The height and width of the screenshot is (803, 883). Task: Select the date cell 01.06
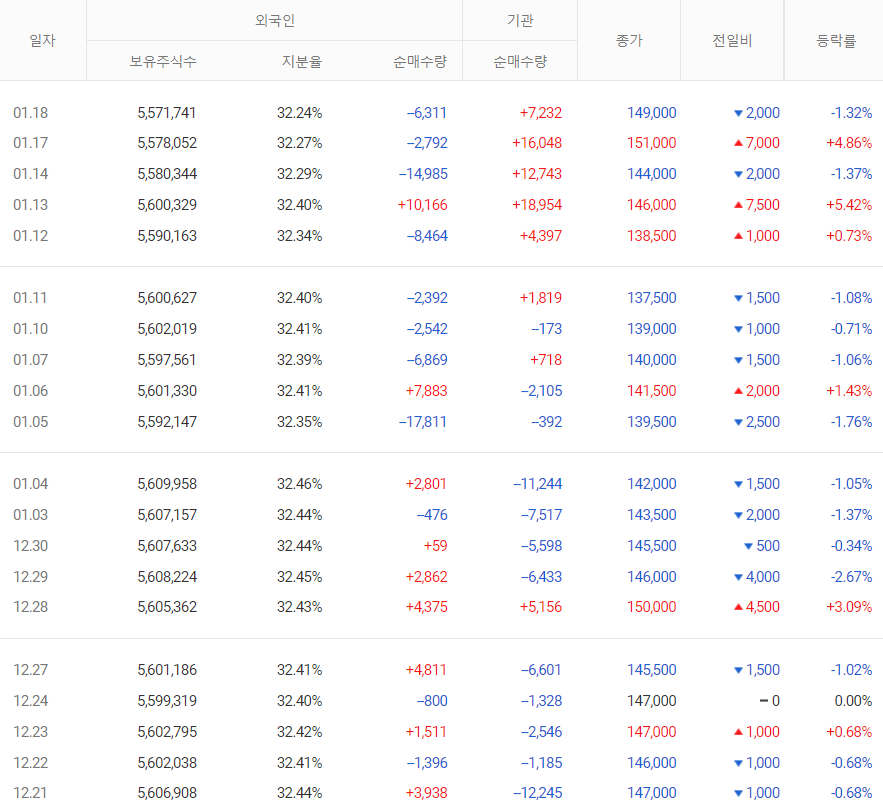click(x=30, y=391)
